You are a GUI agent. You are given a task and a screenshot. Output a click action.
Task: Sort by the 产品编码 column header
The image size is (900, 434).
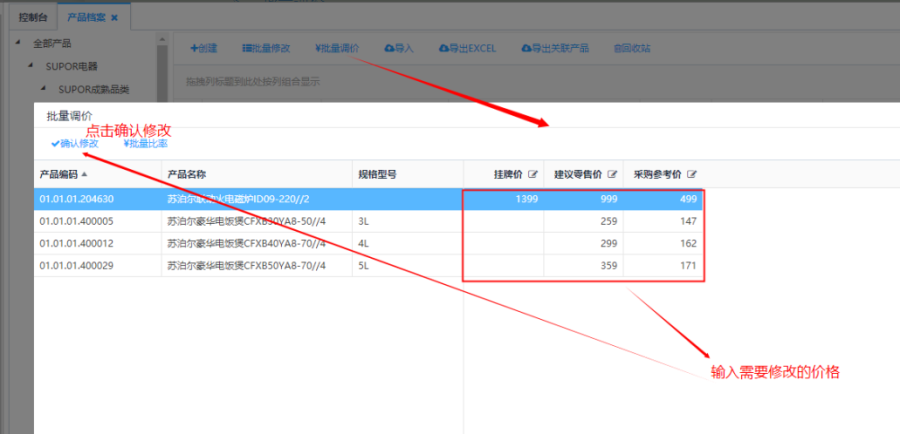pos(62,174)
